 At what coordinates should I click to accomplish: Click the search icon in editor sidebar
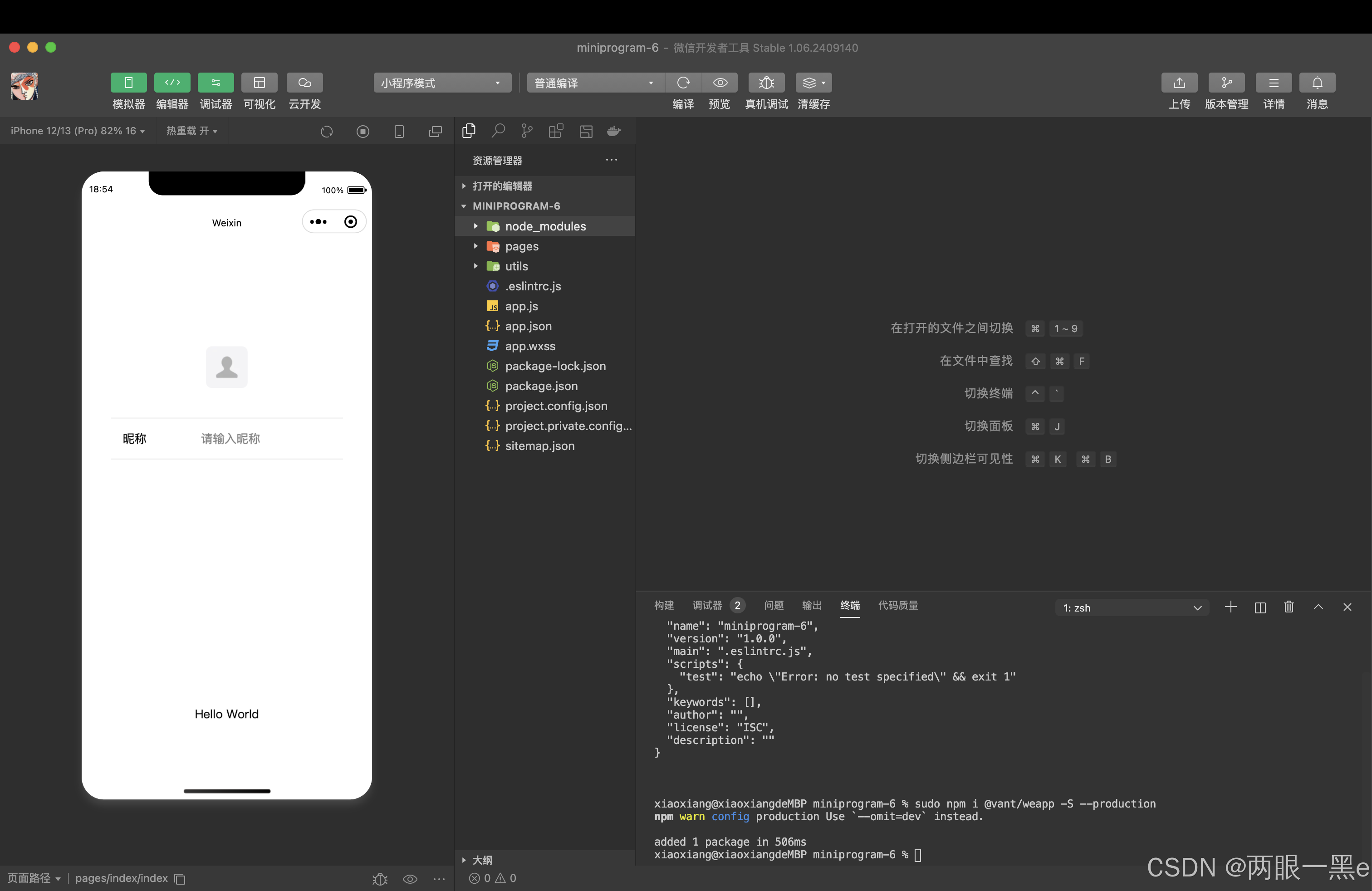[498, 132]
